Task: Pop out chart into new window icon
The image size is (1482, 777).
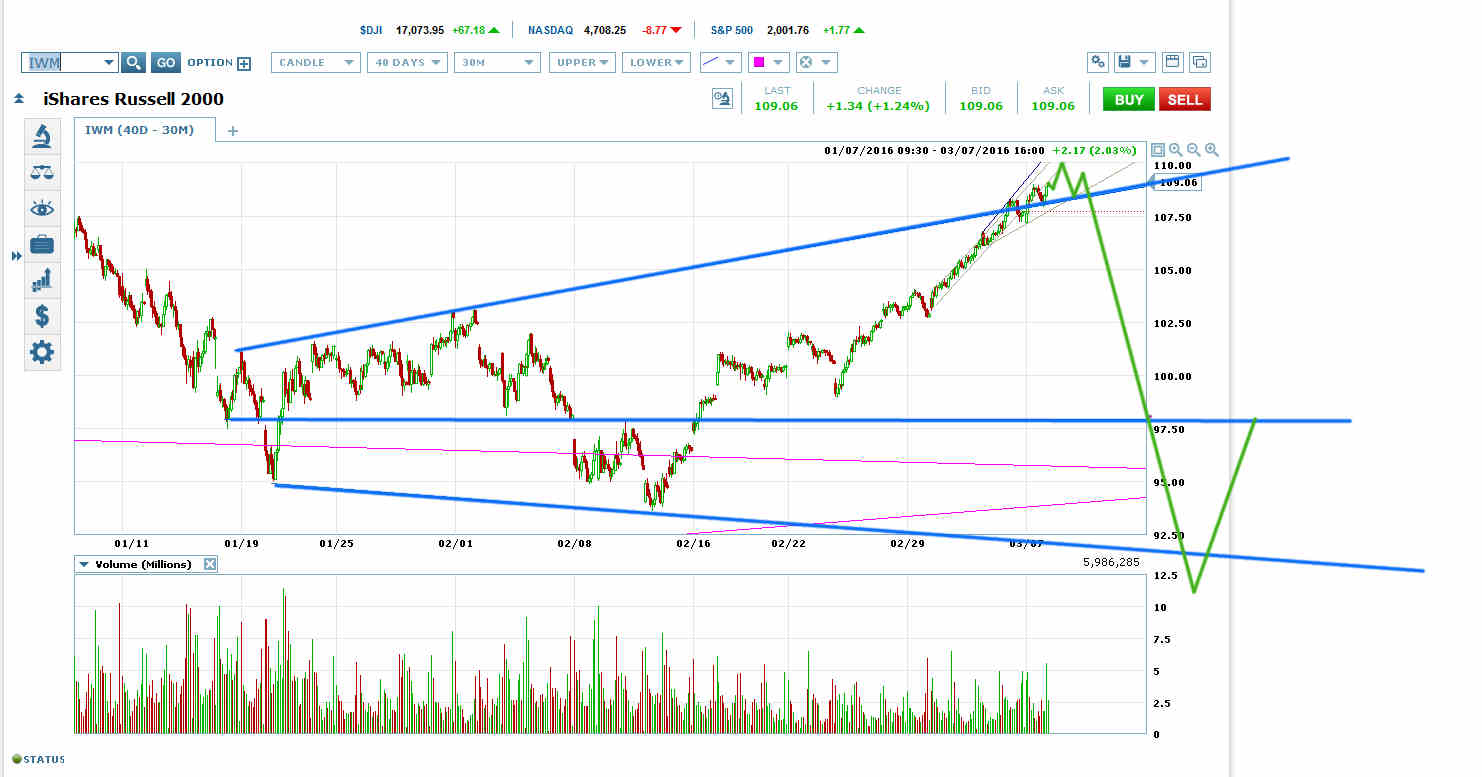Action: point(1200,62)
